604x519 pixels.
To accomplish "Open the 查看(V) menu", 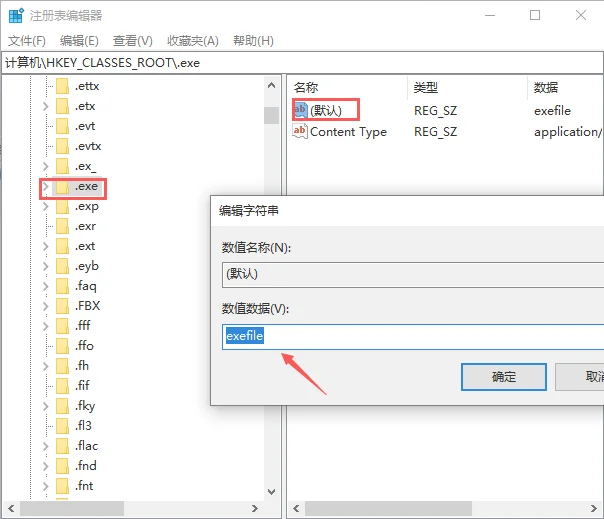I will (132, 40).
